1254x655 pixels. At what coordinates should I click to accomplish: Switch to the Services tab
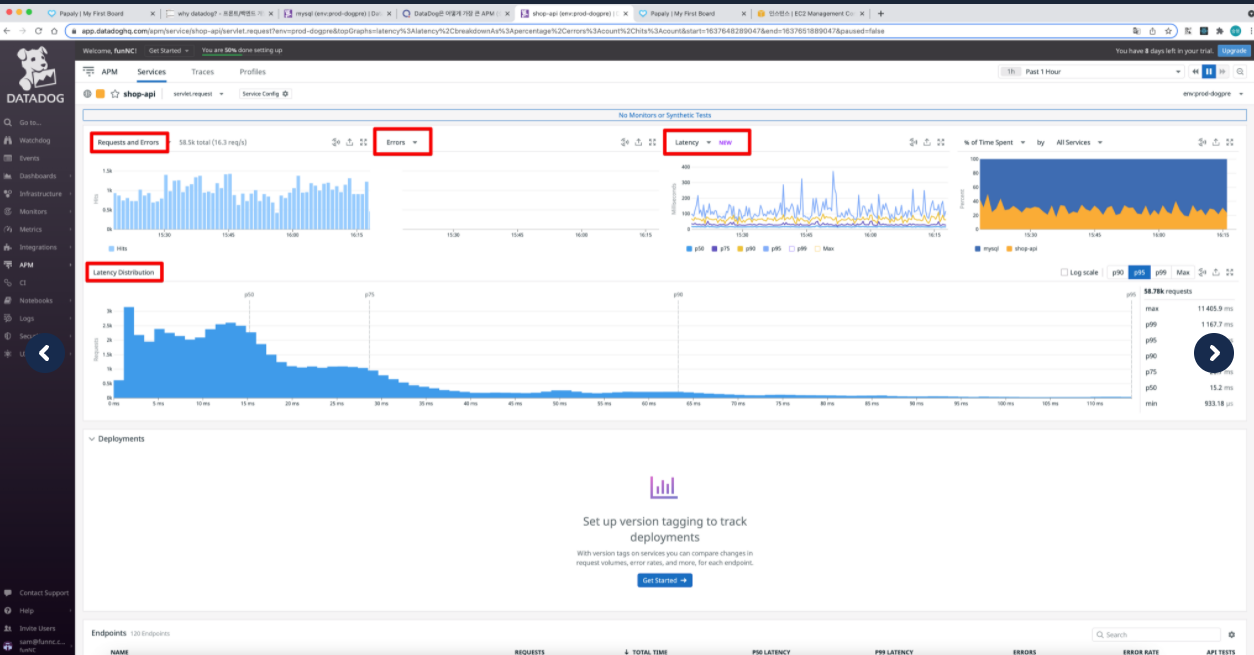(151, 72)
